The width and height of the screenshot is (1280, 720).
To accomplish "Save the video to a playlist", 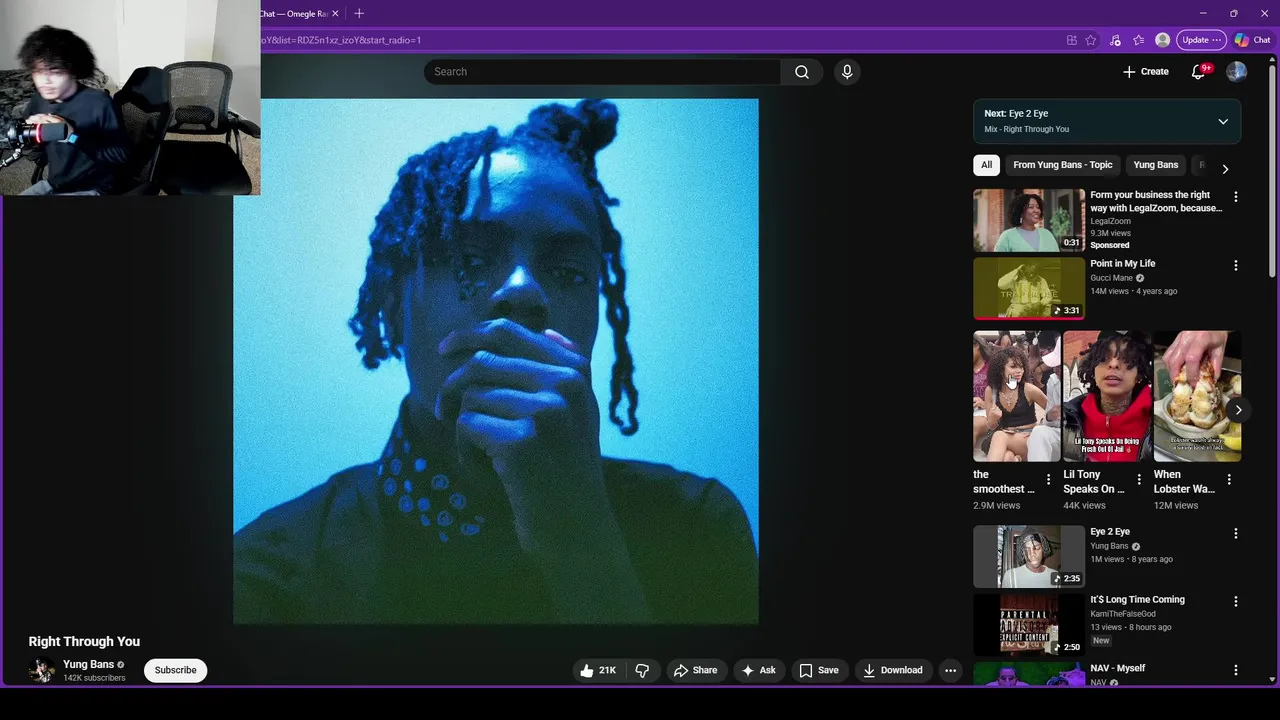I will [x=818, y=670].
